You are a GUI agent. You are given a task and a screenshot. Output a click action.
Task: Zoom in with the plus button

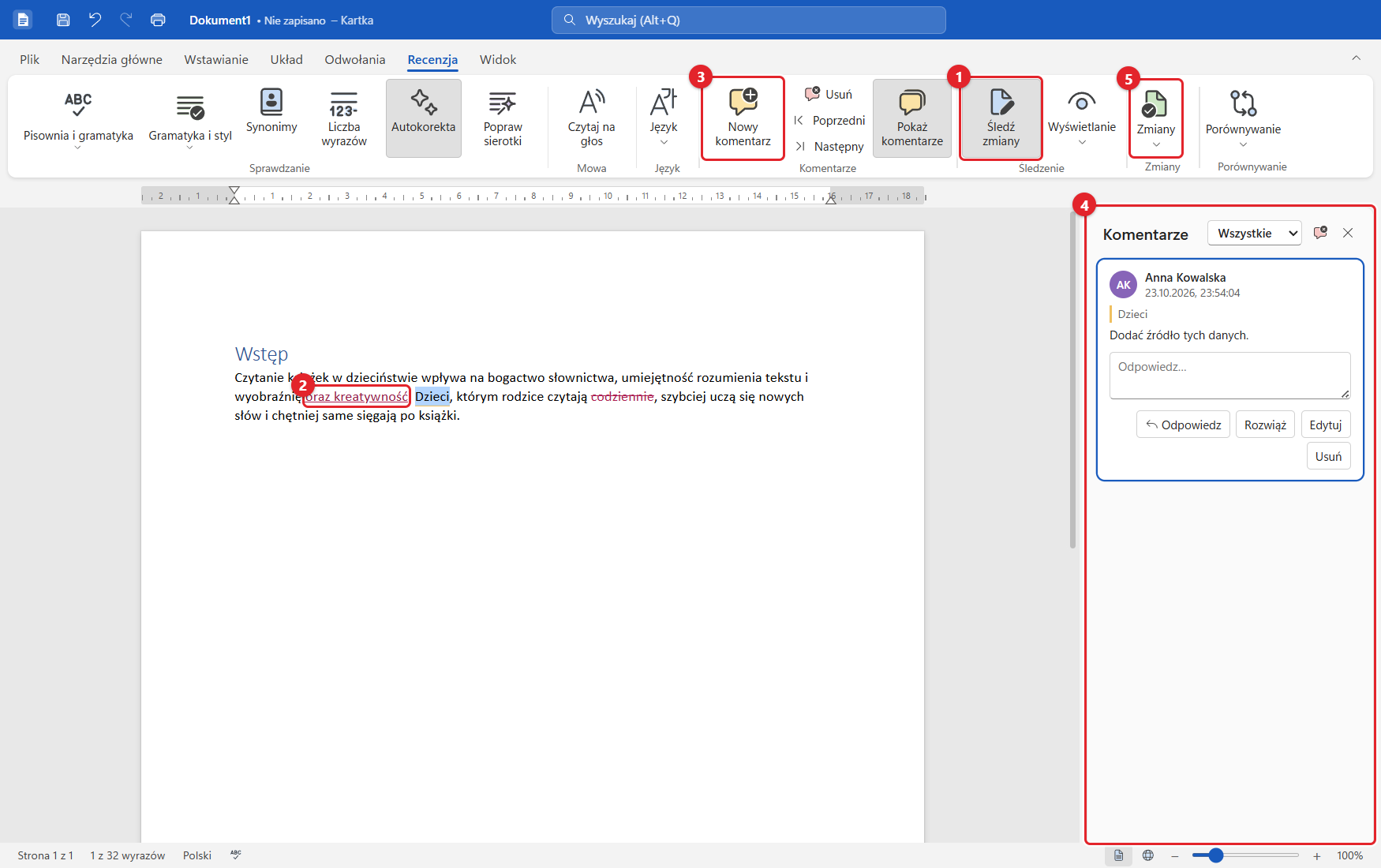1317,855
